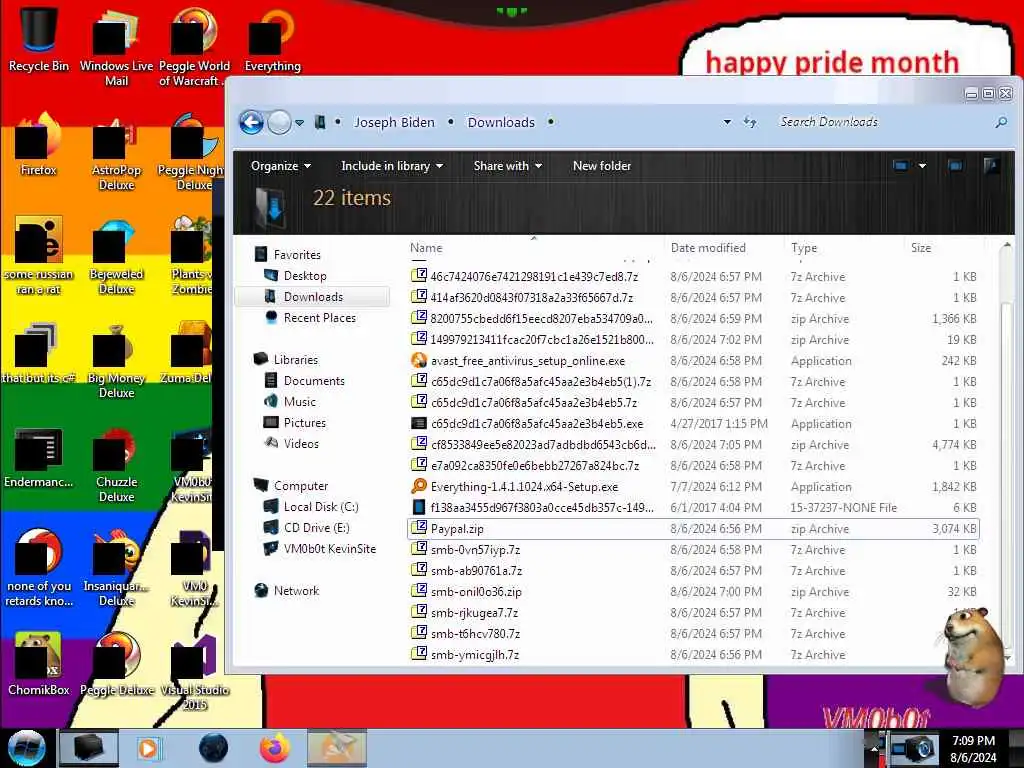1024x768 pixels.
Task: Open the Everything desktop shortcut
Action: pyautogui.click(x=272, y=39)
